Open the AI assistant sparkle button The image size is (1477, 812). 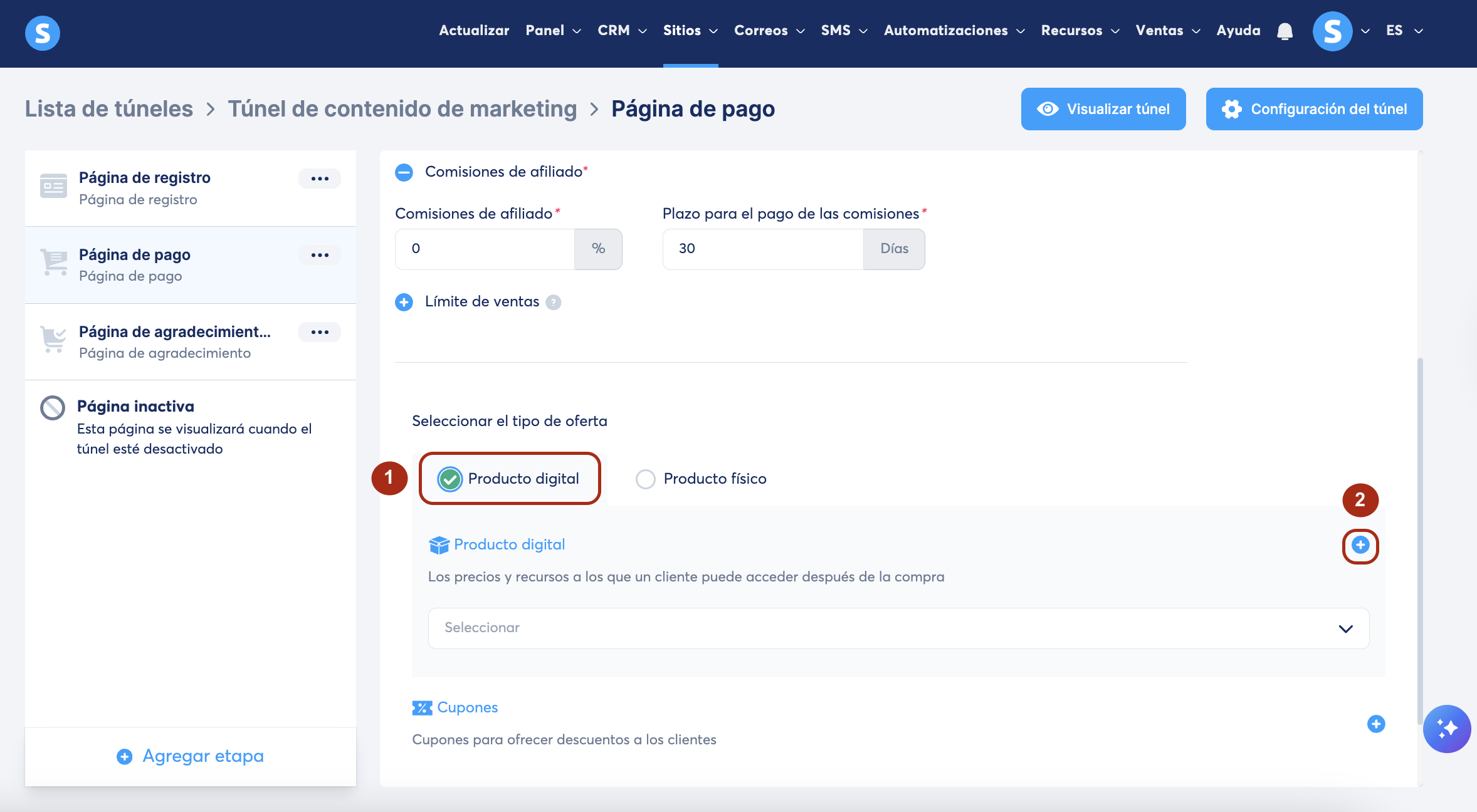pyautogui.click(x=1447, y=729)
